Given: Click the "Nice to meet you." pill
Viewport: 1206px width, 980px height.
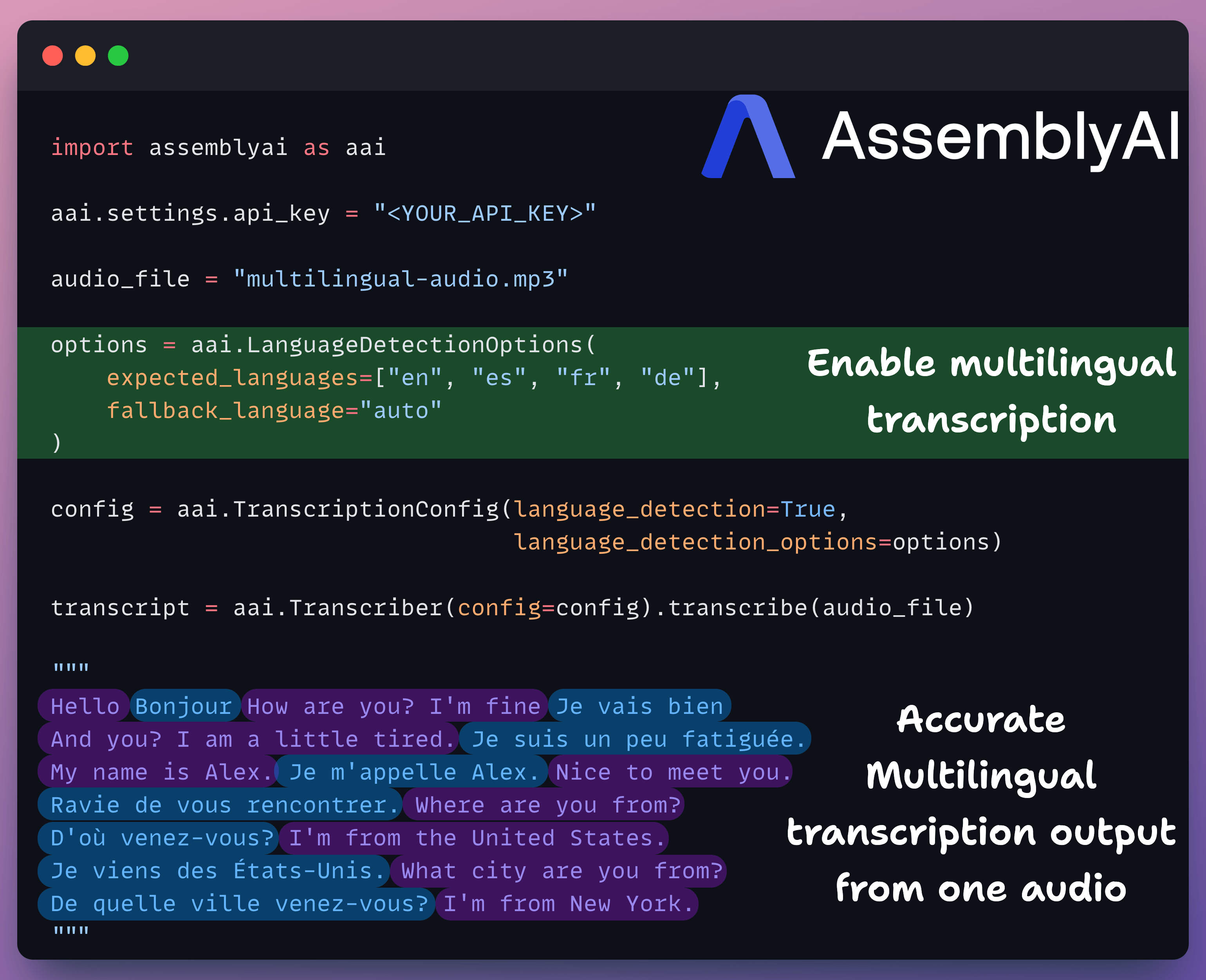Looking at the screenshot, I should (670, 772).
